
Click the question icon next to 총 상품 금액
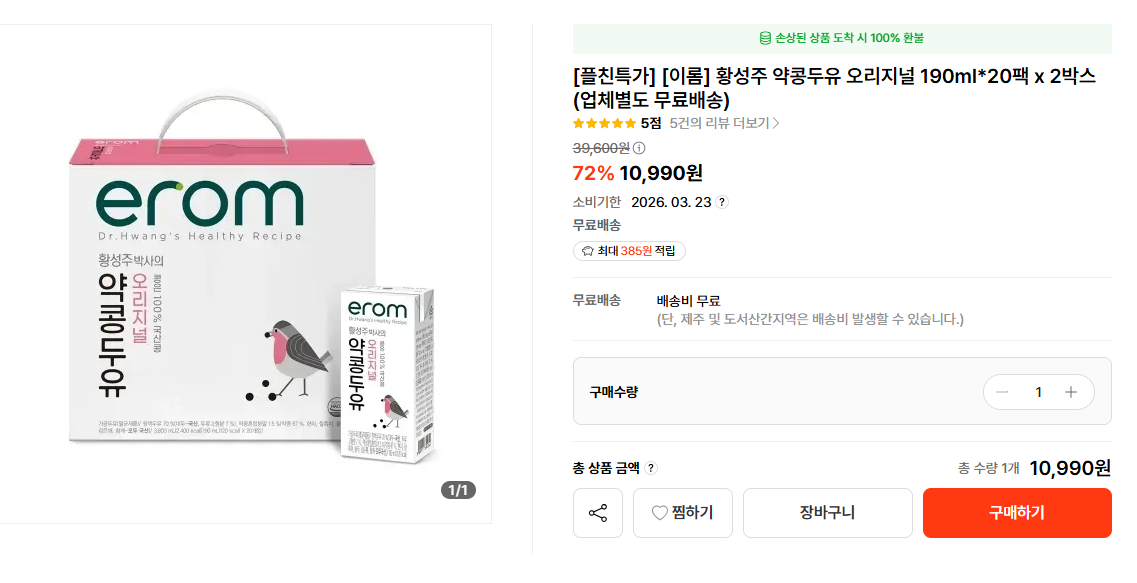(651, 468)
